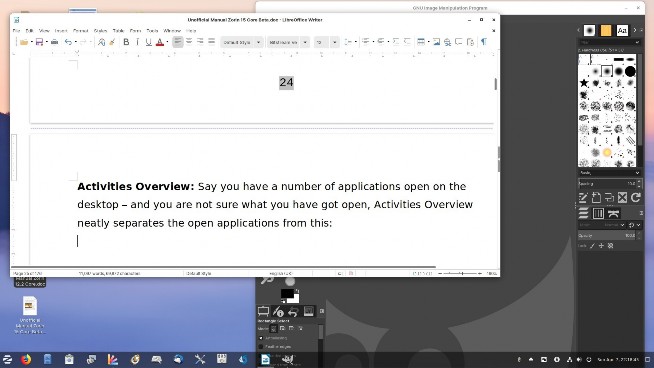
Task: Switch to GIMP's Brushes tab
Action: tap(589, 30)
